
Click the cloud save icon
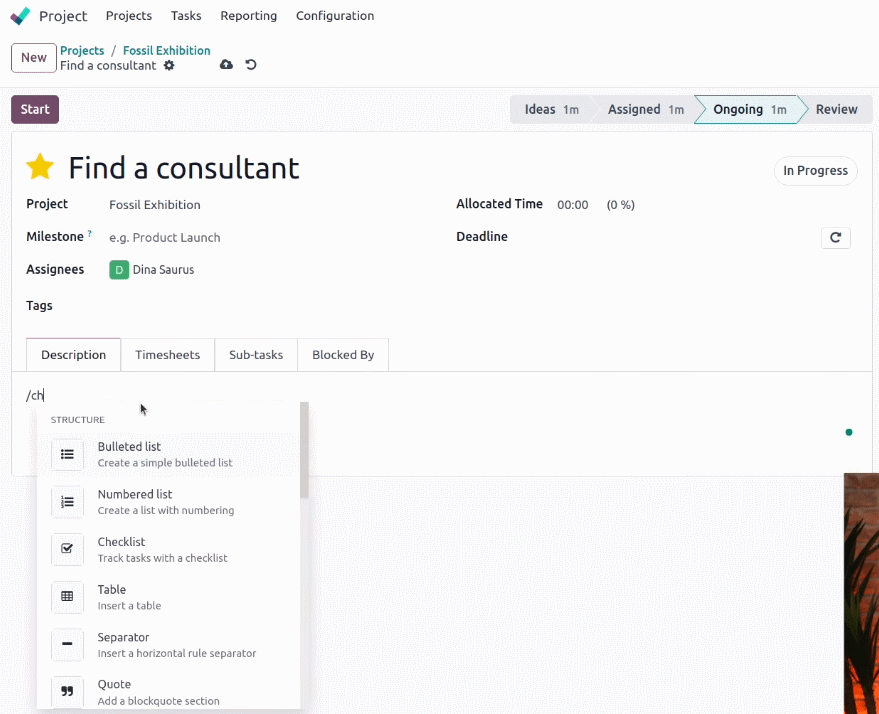(x=226, y=64)
